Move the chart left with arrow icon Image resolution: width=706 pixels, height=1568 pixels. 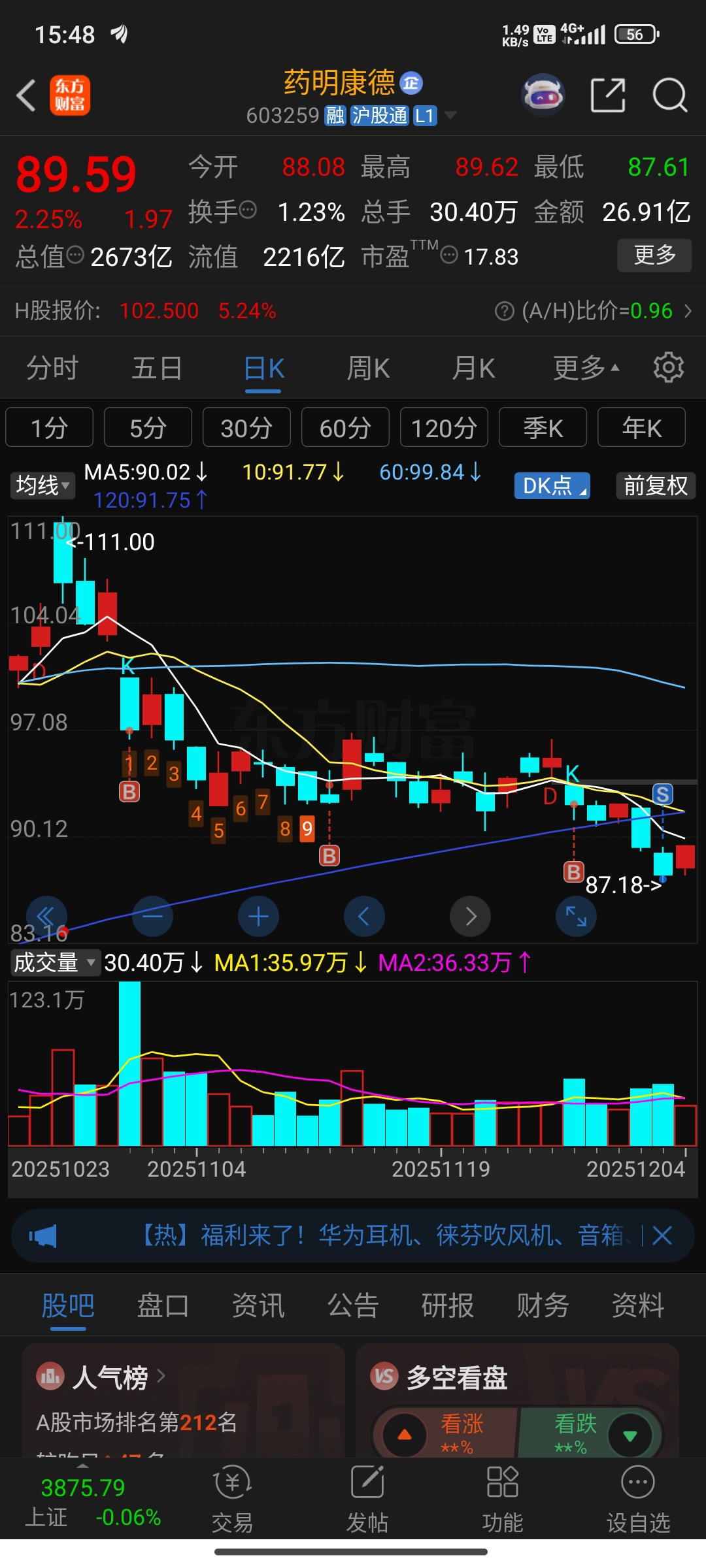click(364, 916)
